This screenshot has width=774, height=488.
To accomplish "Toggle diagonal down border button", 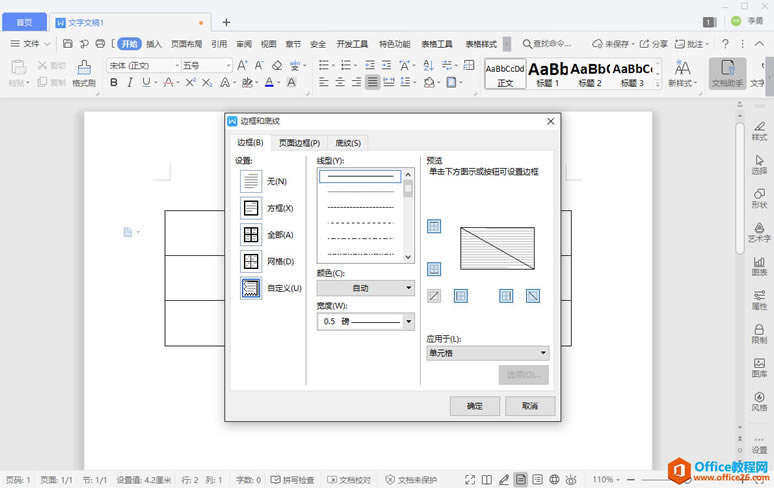I will (x=533, y=296).
